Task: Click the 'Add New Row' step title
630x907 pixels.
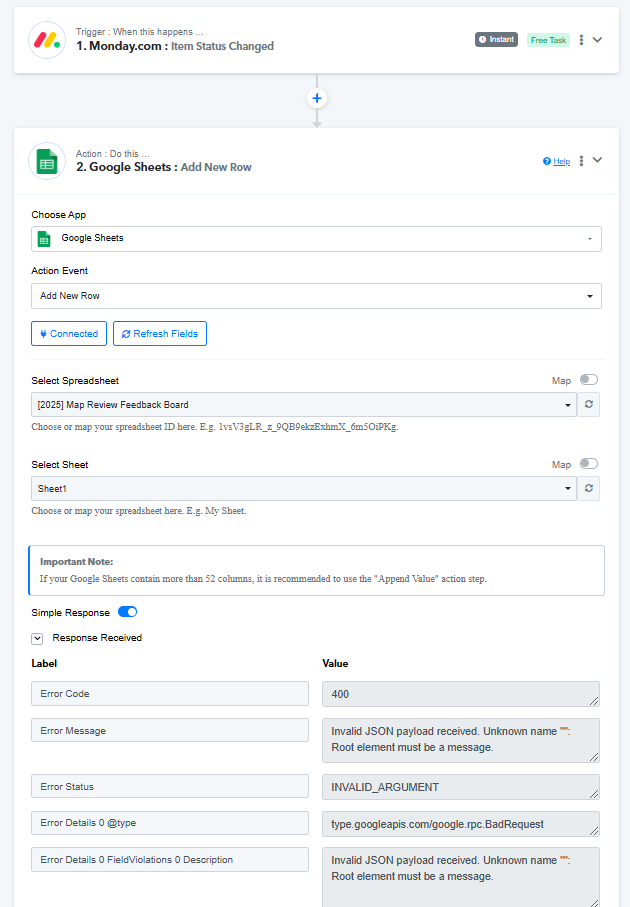Action: (216, 167)
